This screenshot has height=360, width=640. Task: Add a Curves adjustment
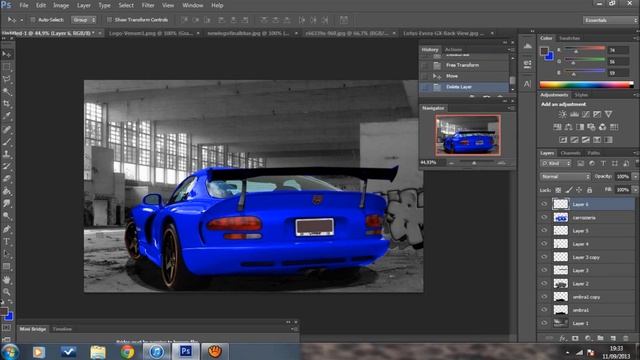(x=585, y=115)
